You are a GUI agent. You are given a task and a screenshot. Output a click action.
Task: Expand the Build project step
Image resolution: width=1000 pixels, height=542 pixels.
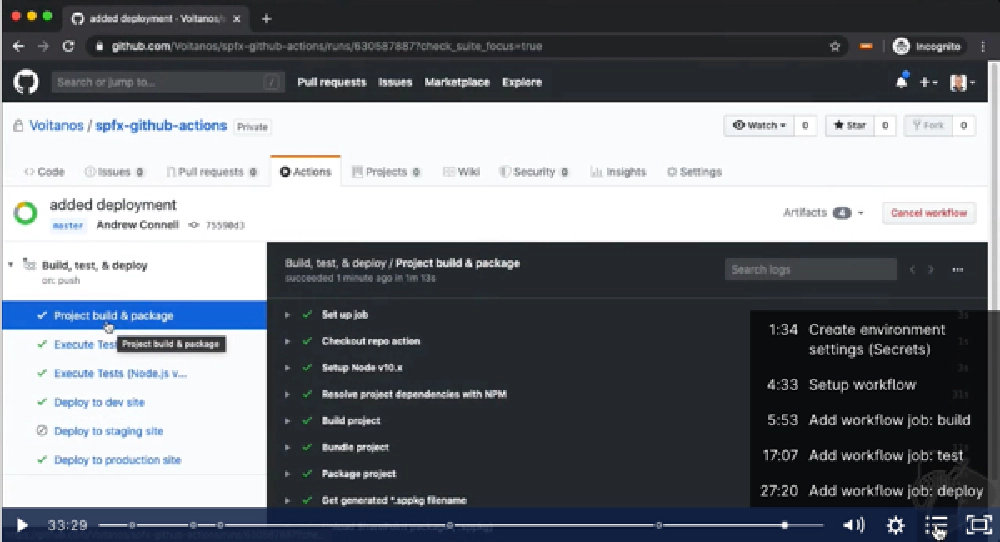point(288,421)
